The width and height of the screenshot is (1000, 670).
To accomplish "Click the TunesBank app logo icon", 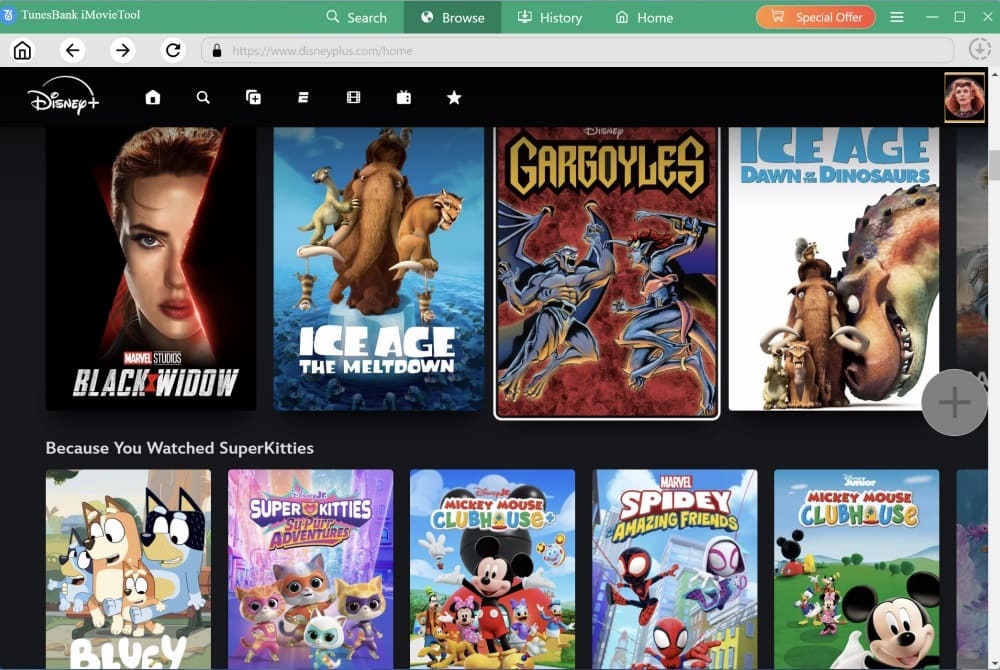I will coord(8,15).
